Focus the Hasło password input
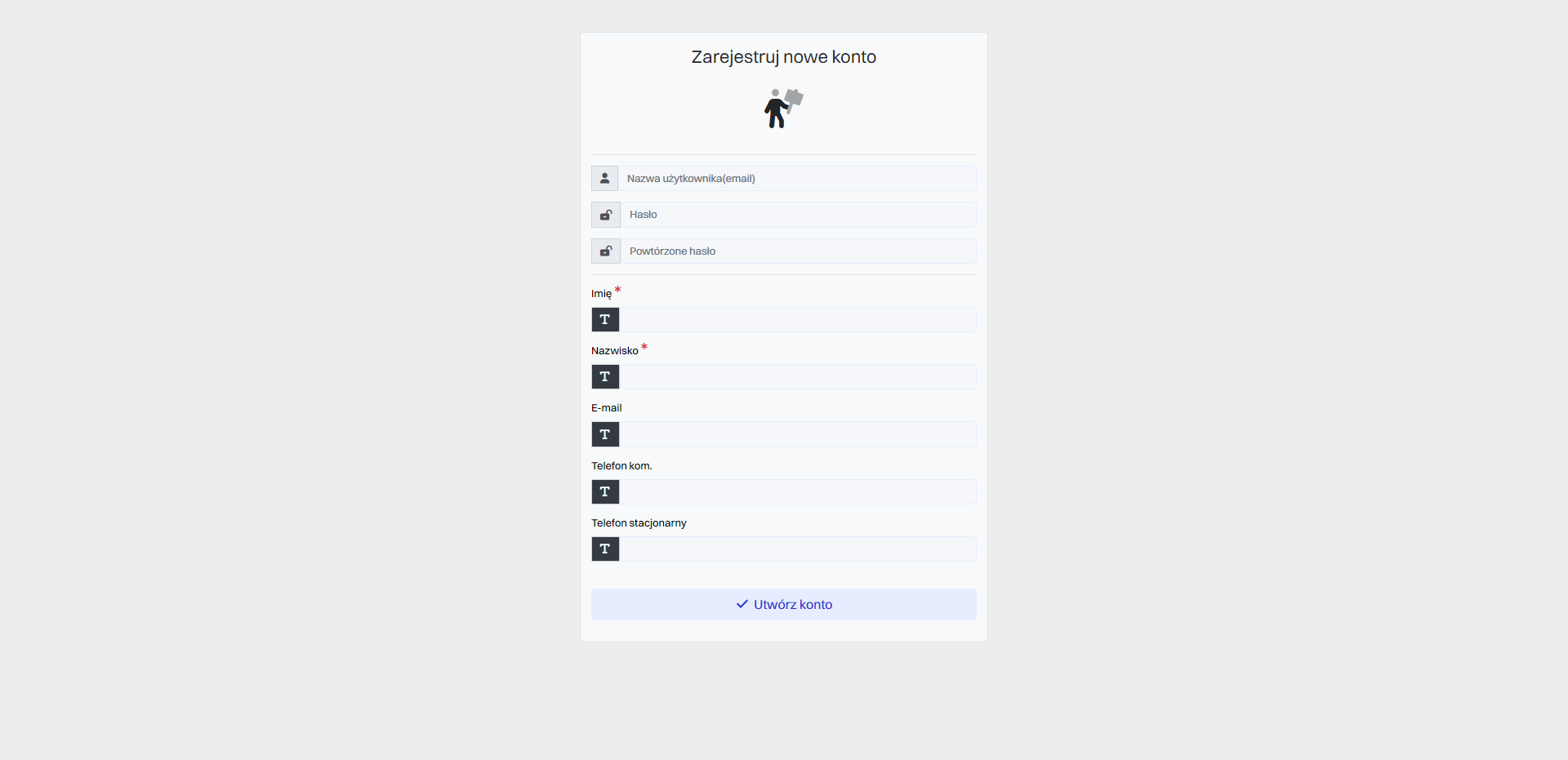This screenshot has width=1568, height=760. tap(798, 215)
